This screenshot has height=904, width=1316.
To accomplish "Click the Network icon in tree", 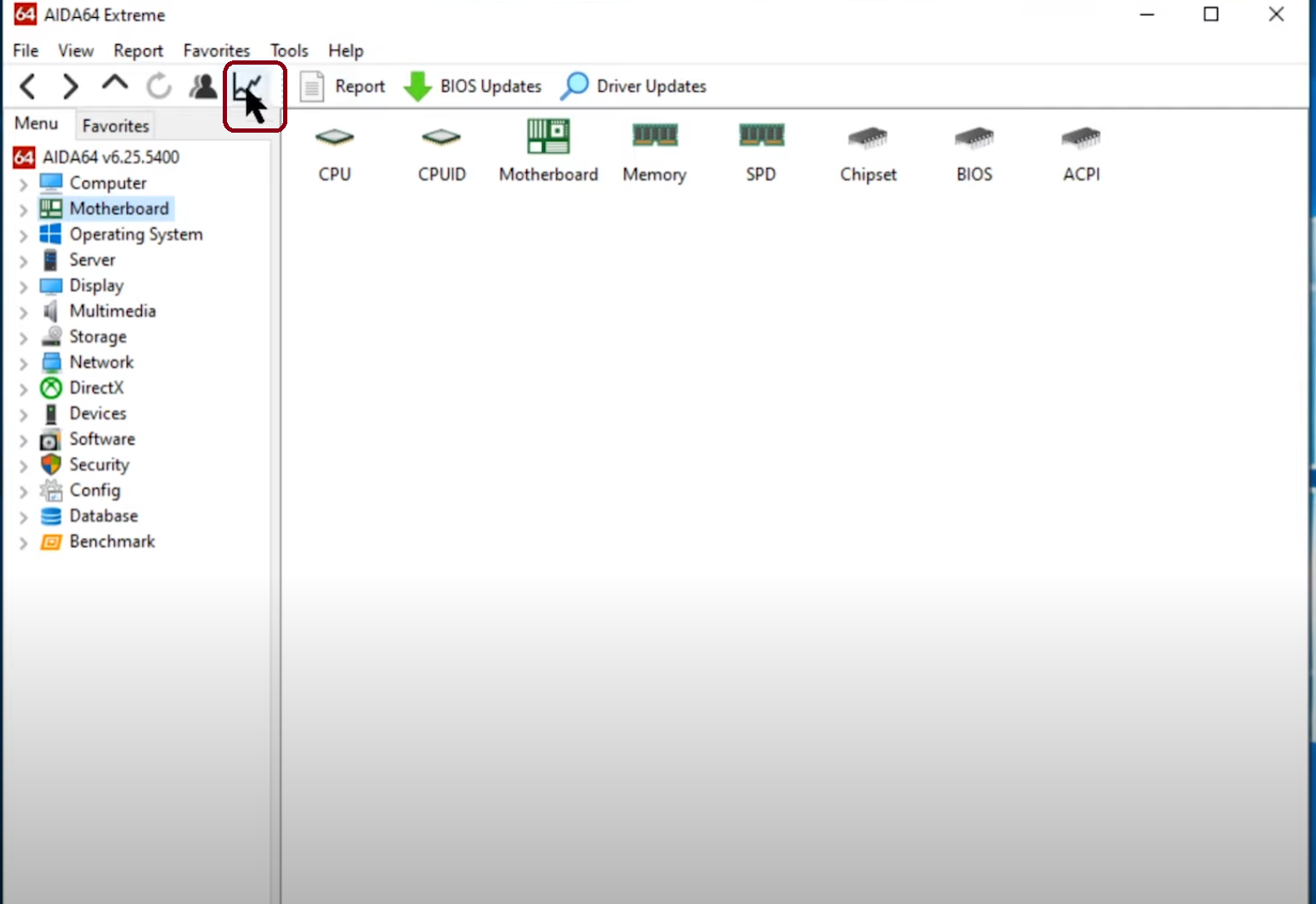I will point(51,362).
